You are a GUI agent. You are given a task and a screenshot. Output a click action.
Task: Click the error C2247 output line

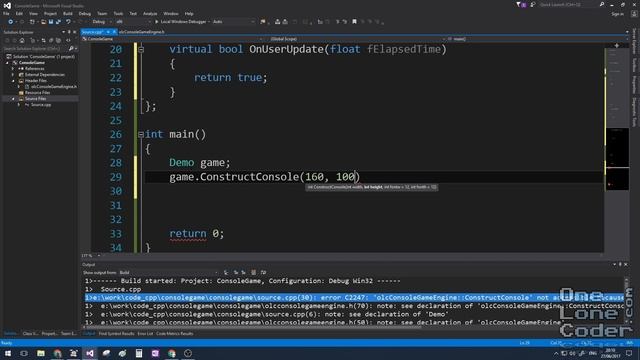(354, 298)
